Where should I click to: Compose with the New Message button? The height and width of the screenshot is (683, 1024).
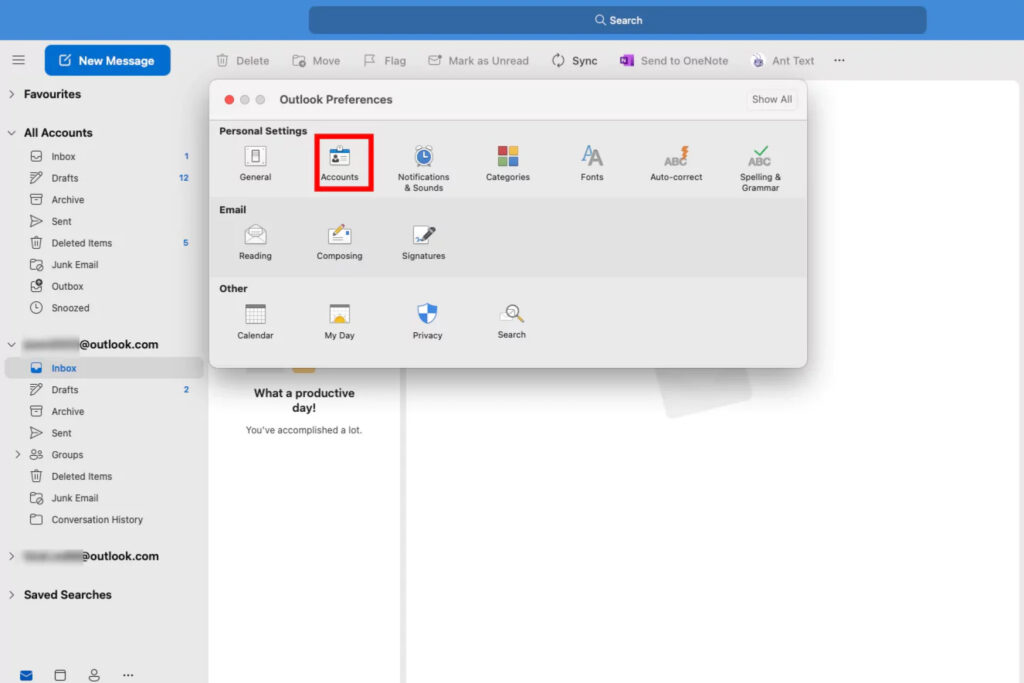point(108,60)
